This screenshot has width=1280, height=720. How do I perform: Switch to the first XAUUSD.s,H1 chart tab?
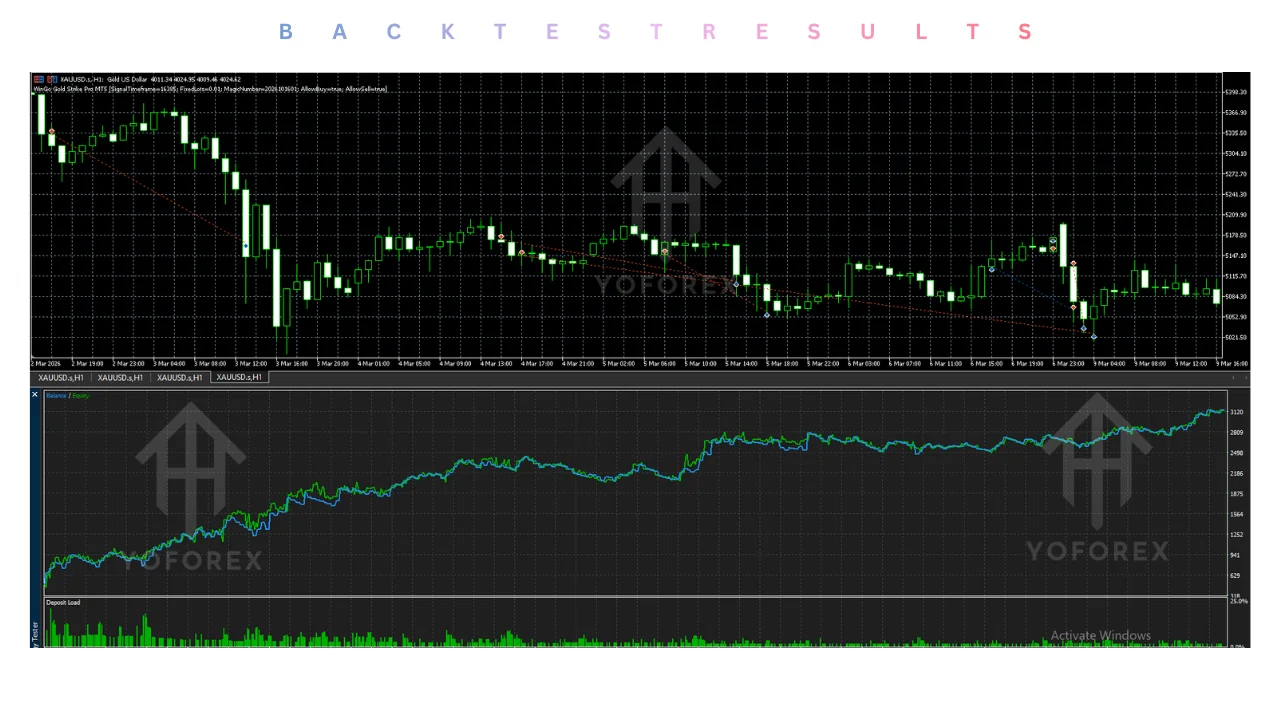[61, 377]
